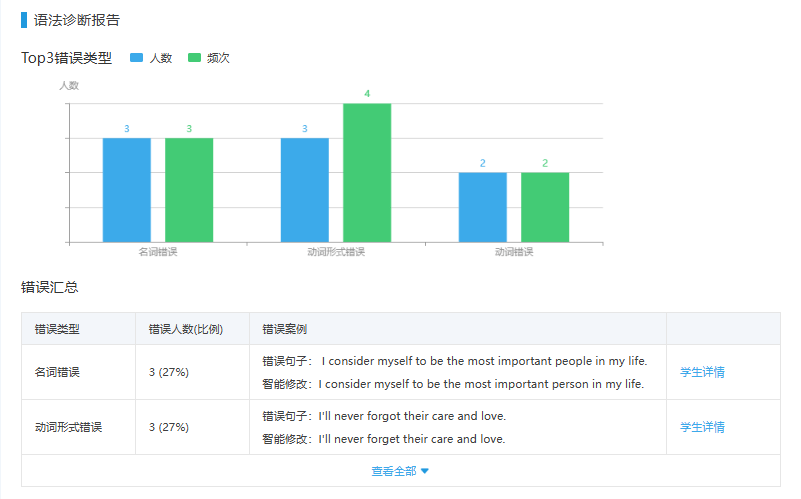The width and height of the screenshot is (801, 499).
Task: Click the green 动词错误 频次 bar
Action: [x=545, y=207]
